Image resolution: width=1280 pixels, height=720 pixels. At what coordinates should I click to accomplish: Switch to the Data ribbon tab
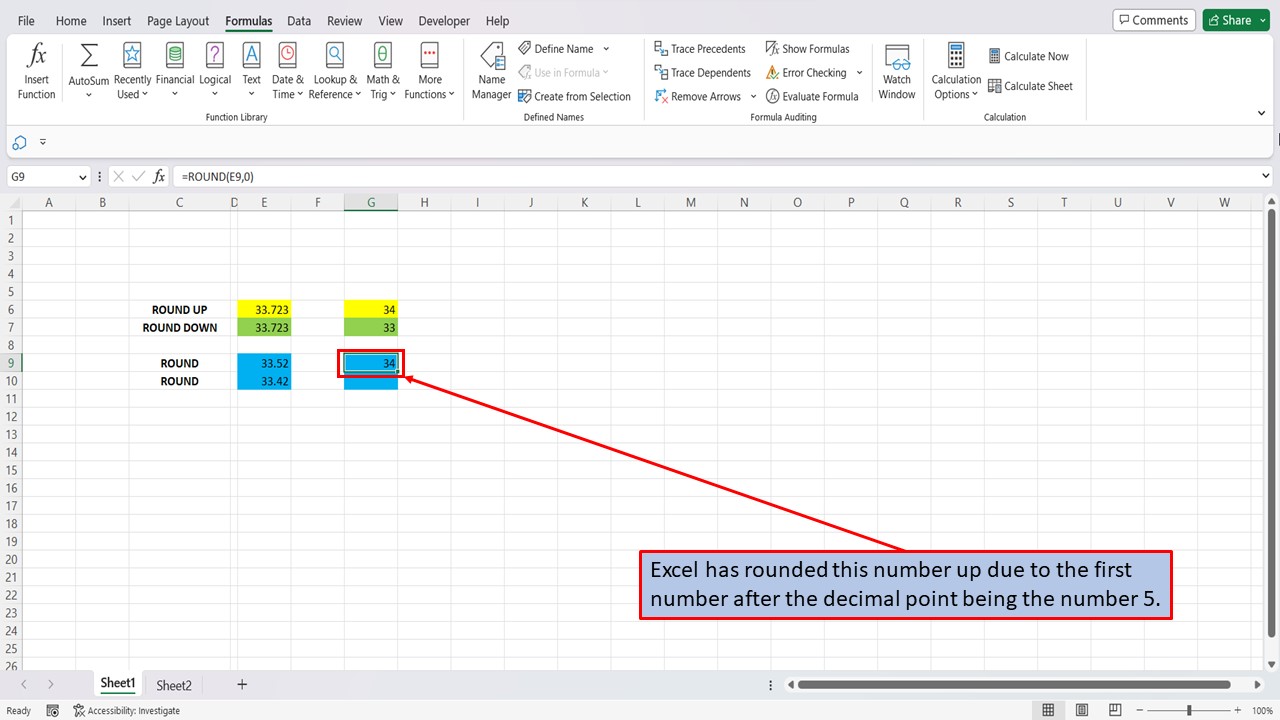[298, 20]
